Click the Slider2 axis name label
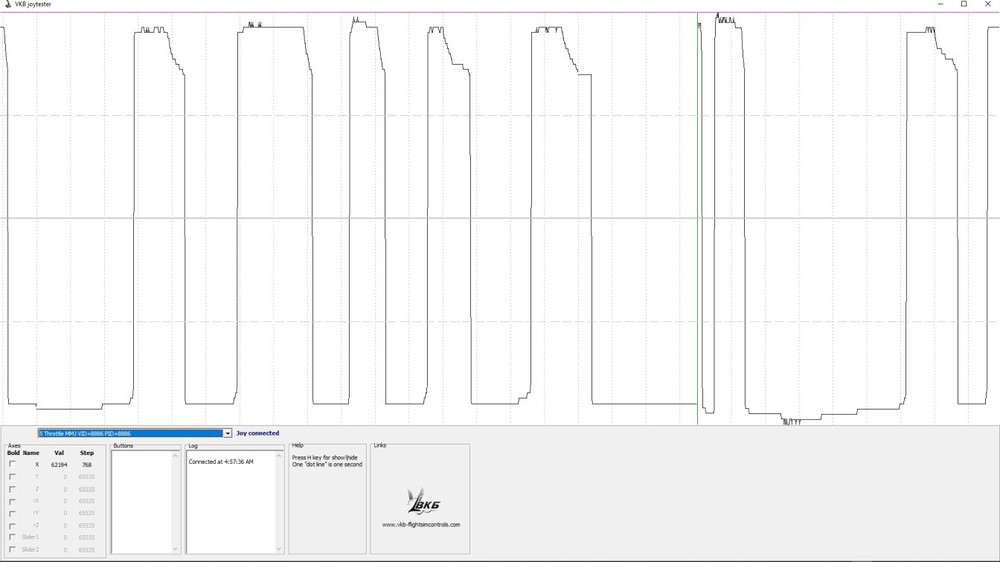1000x562 pixels. pyautogui.click(x=30, y=549)
